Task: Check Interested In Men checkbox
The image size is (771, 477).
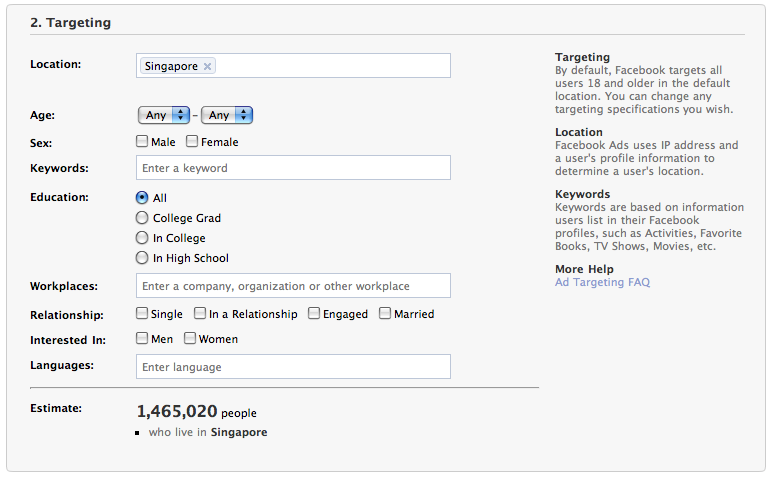Action: coord(142,339)
